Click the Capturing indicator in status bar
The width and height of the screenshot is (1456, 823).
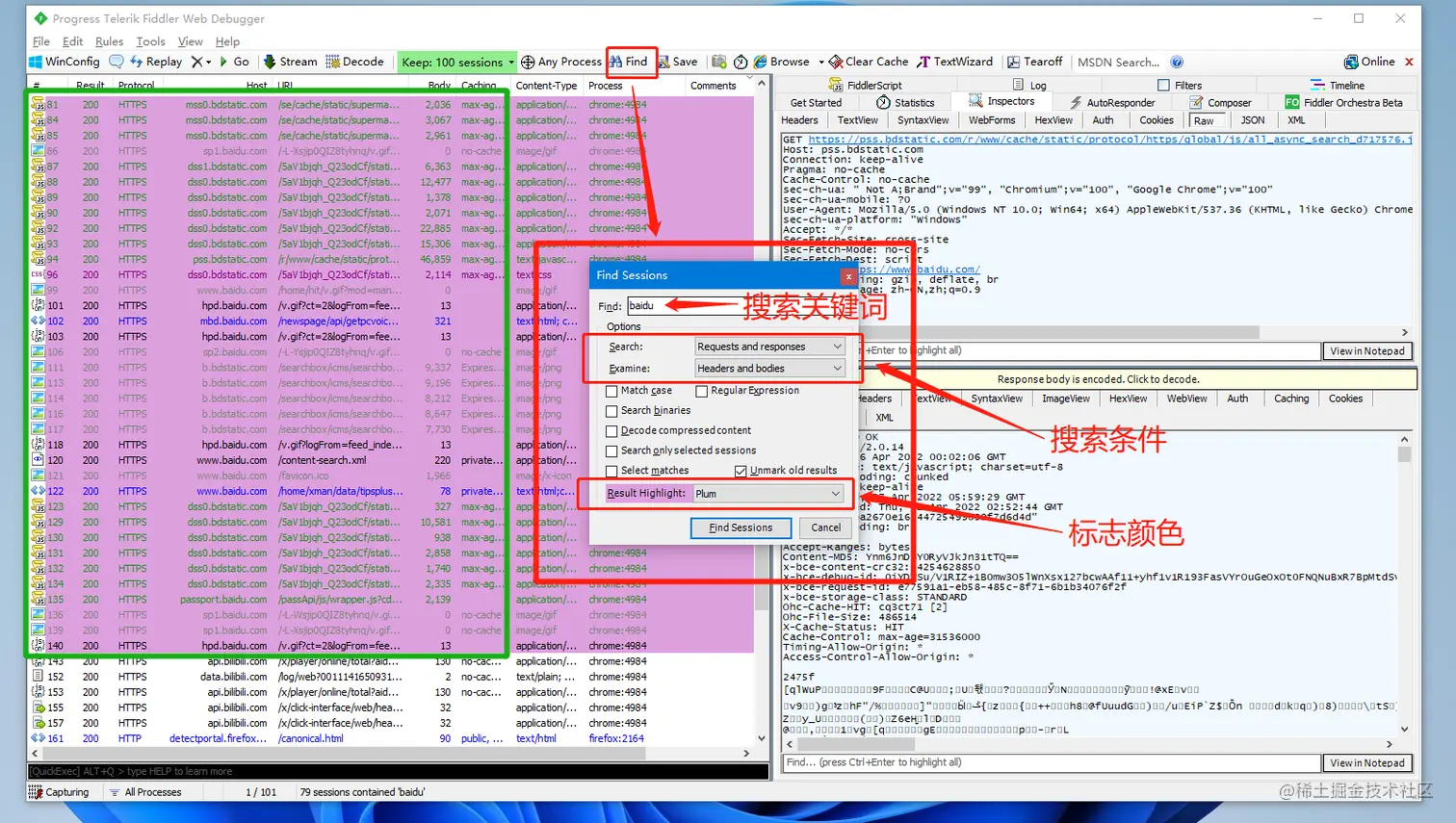[59, 792]
